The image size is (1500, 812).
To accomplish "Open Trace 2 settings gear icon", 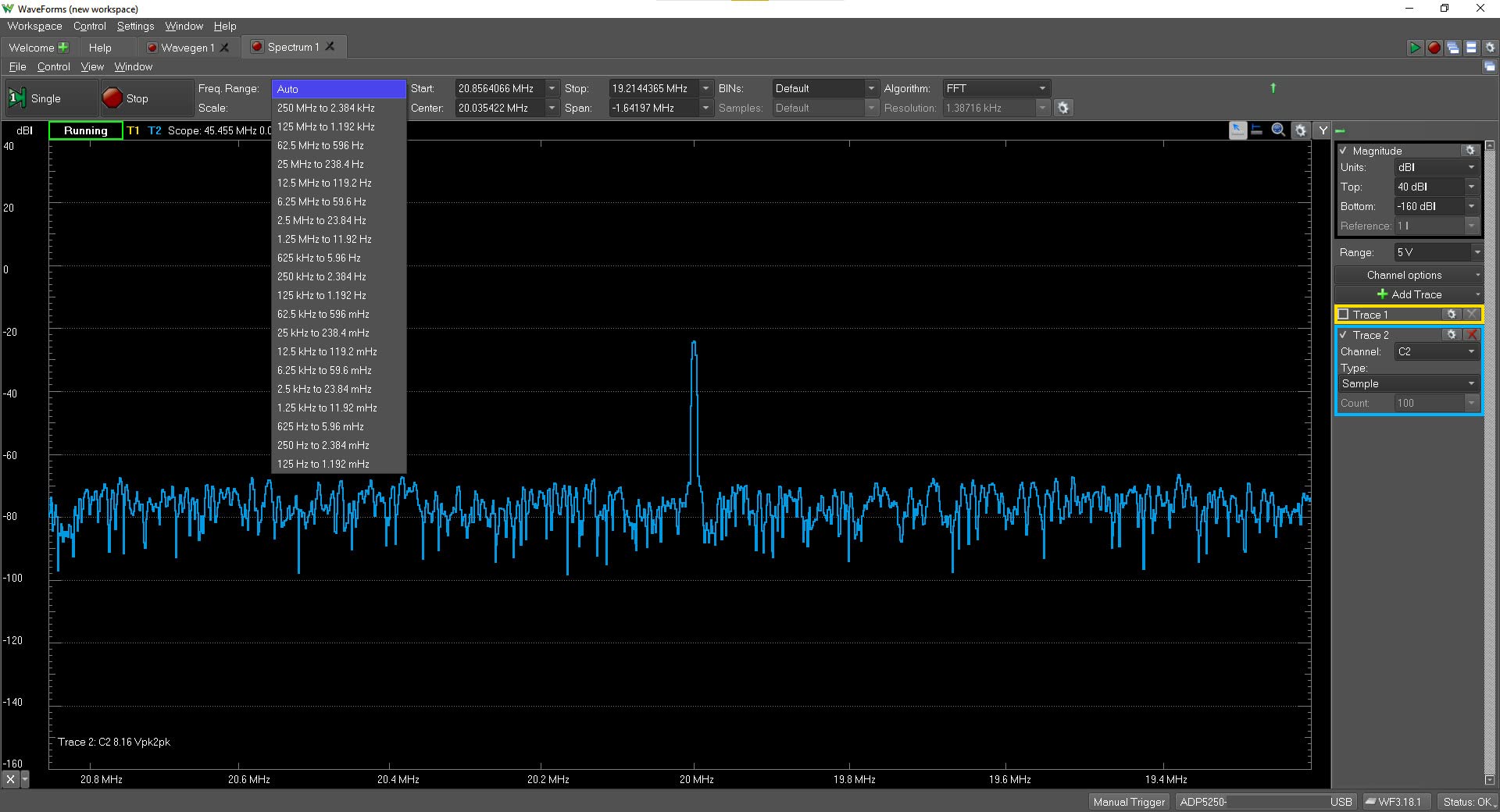I will click(1452, 334).
